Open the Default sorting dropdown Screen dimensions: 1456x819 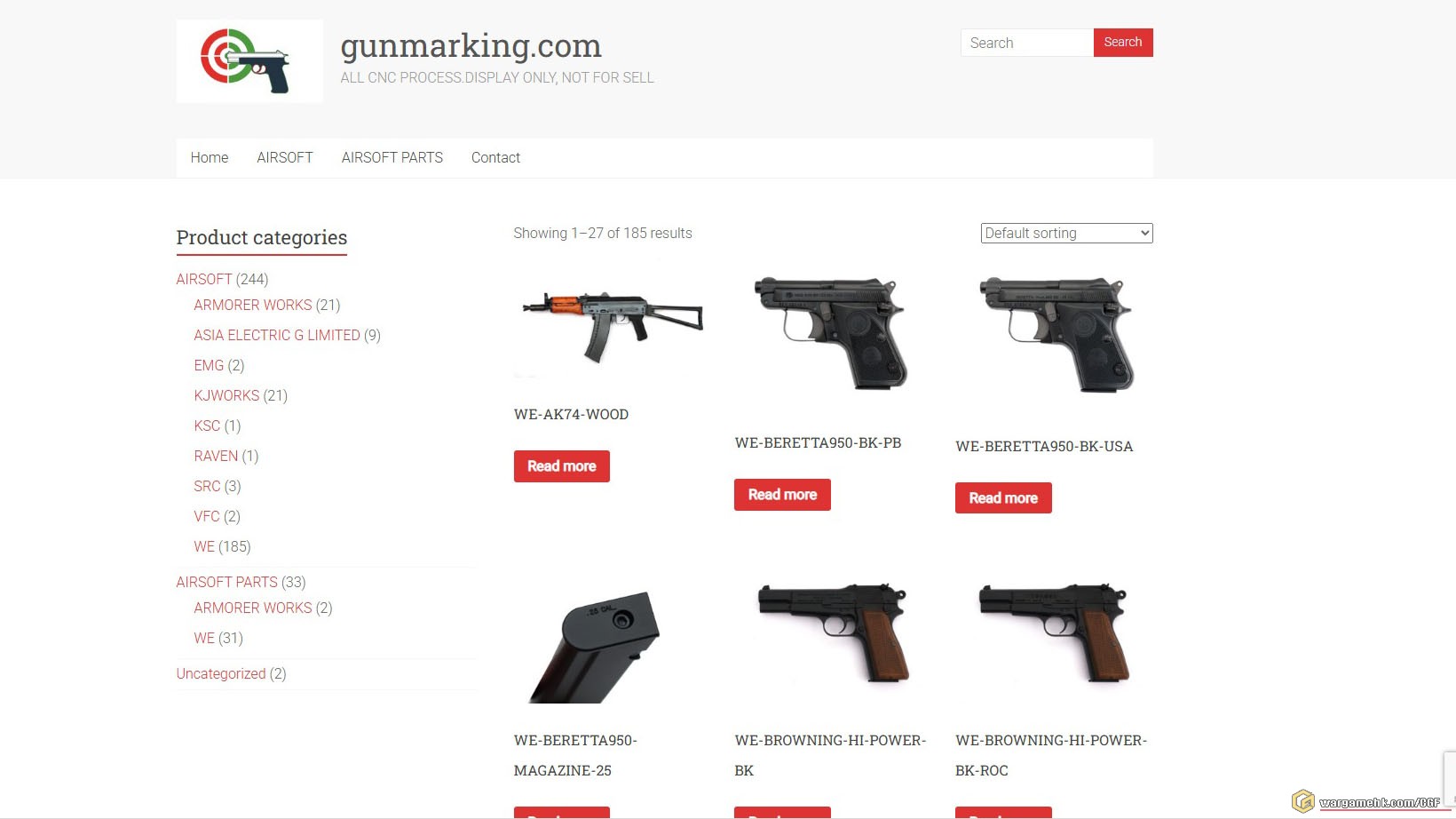pos(1066,233)
